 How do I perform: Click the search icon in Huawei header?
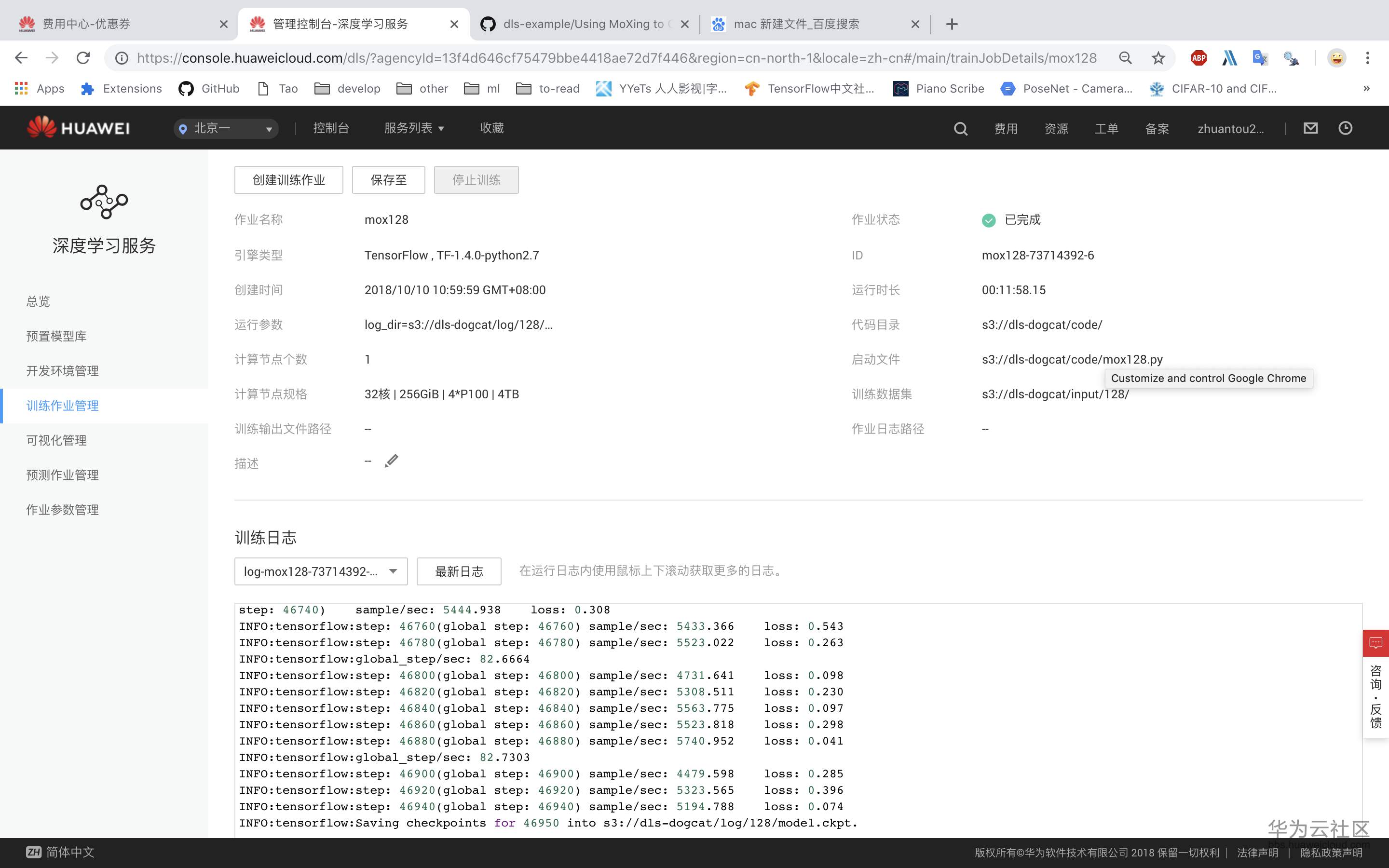point(960,129)
